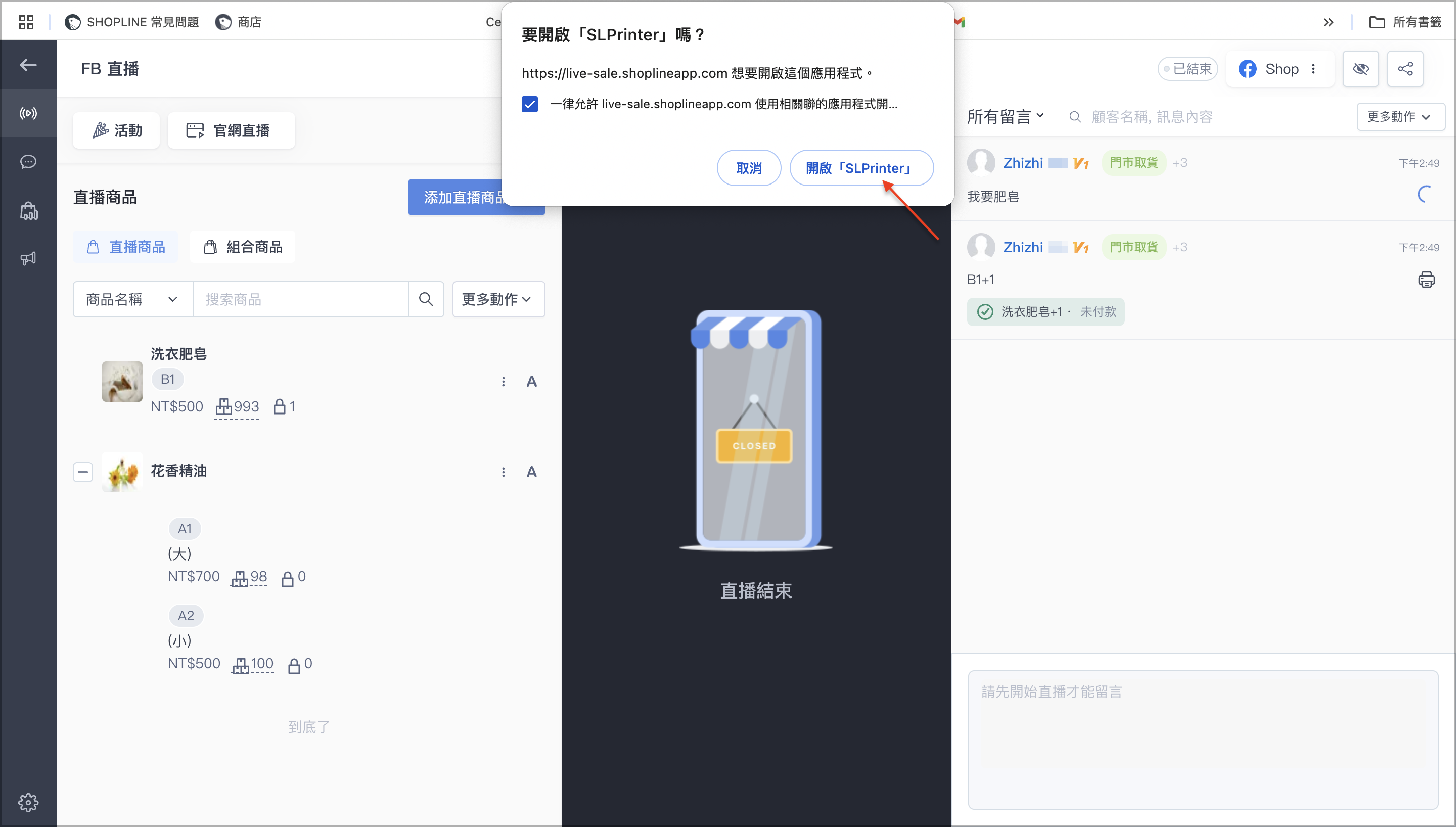Click the printer icon on B1+1 comment

click(x=1427, y=280)
